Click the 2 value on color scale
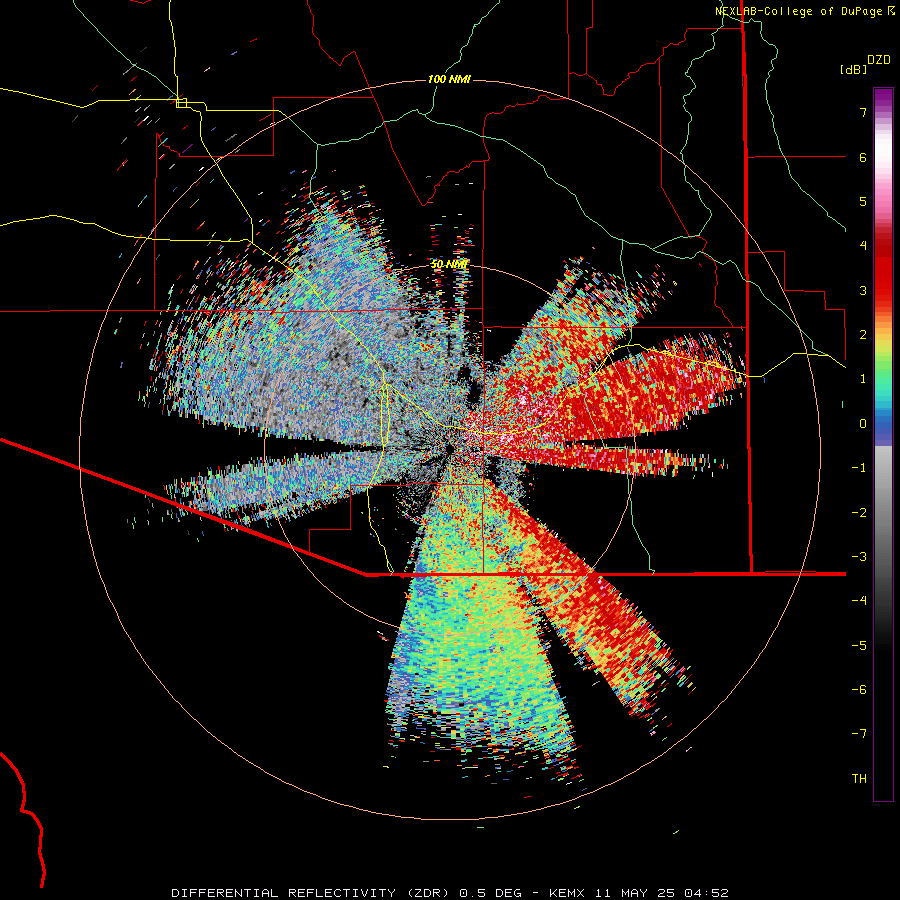The height and width of the screenshot is (900, 900). pos(863,335)
